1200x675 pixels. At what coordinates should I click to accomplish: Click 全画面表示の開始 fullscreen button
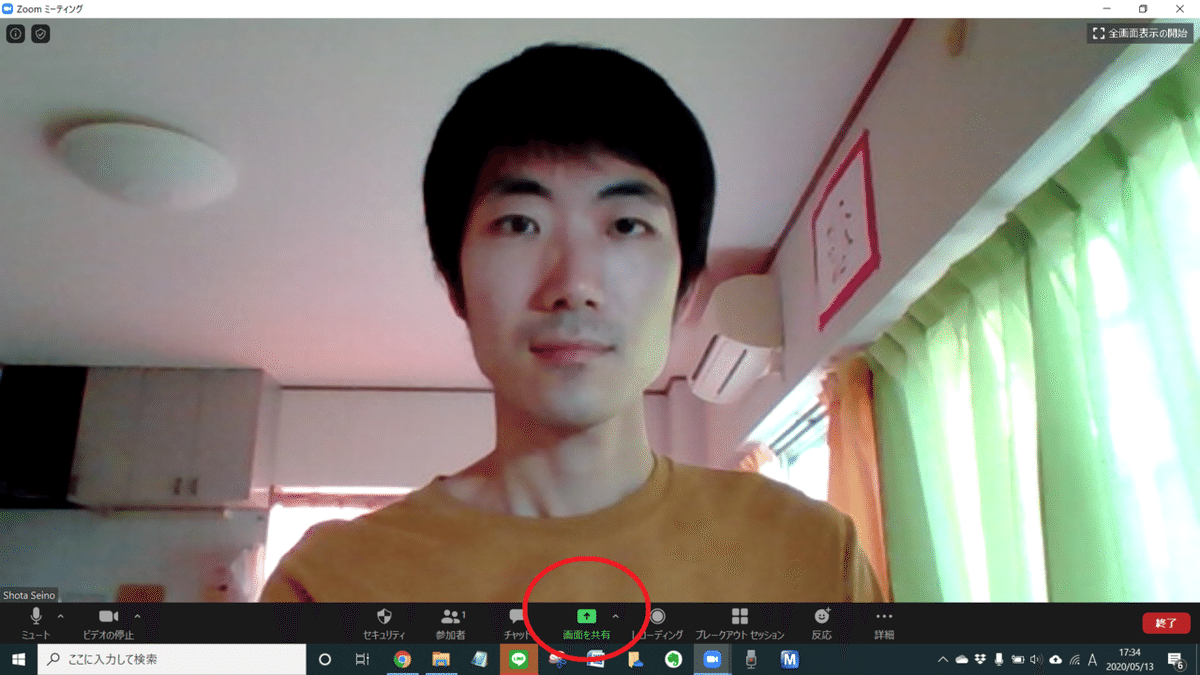coord(1141,33)
